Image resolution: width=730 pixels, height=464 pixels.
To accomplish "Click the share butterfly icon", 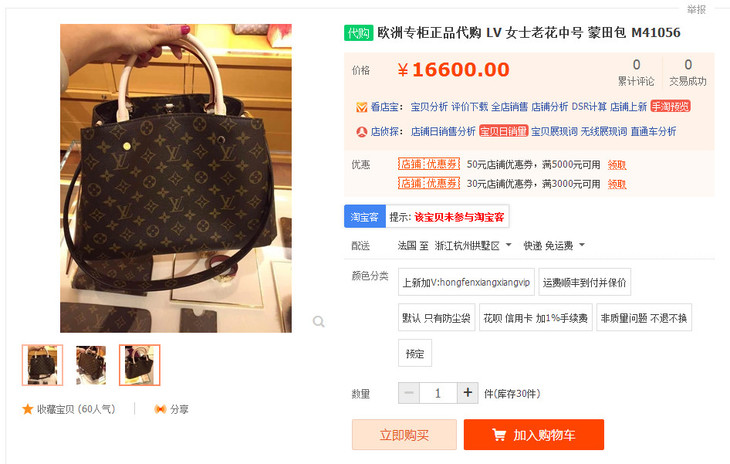I will [160, 409].
